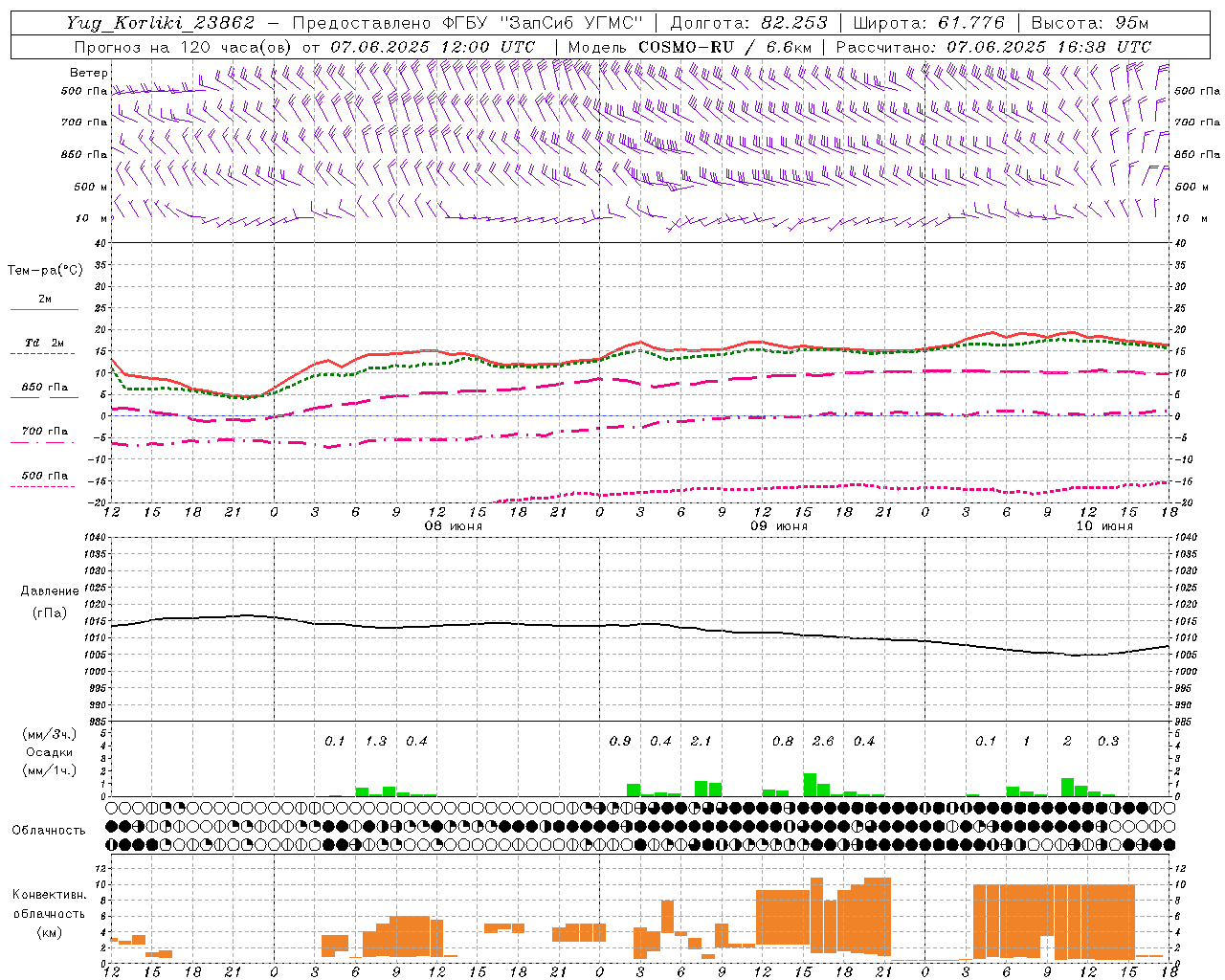The image size is (1225, 980).
Task: Click the 2.1 precipitation total value
Action: [702, 741]
